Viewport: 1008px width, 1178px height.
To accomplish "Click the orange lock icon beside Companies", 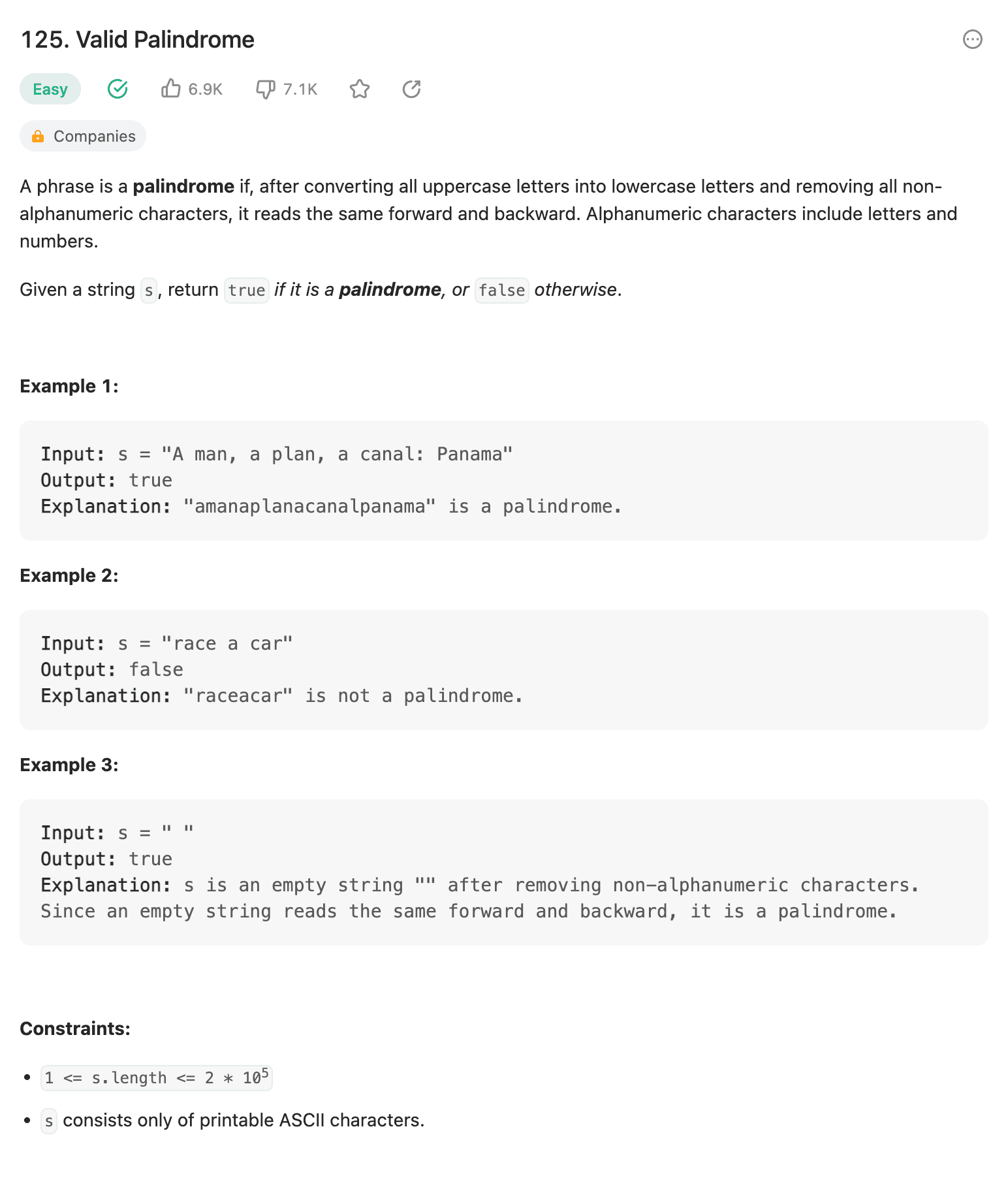I will [x=38, y=136].
